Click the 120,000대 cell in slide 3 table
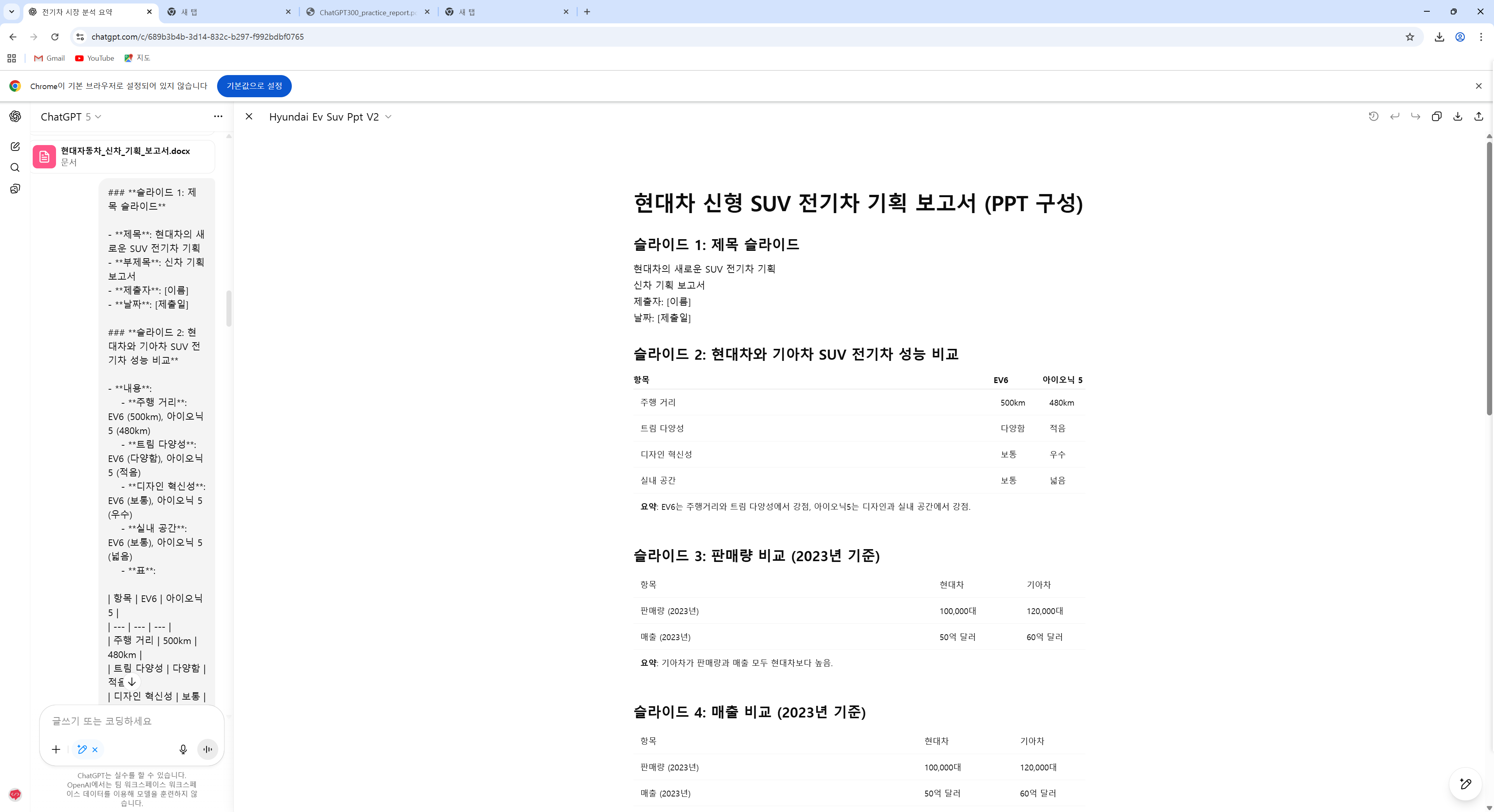 tap(1045, 611)
